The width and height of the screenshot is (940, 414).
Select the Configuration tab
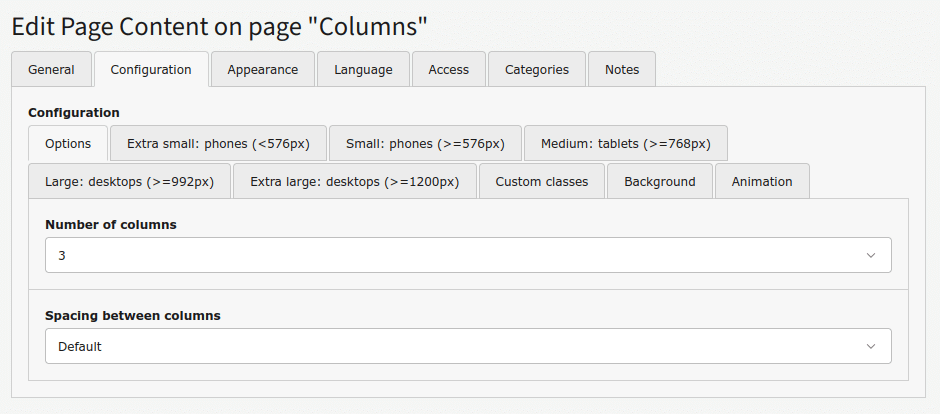pos(151,69)
